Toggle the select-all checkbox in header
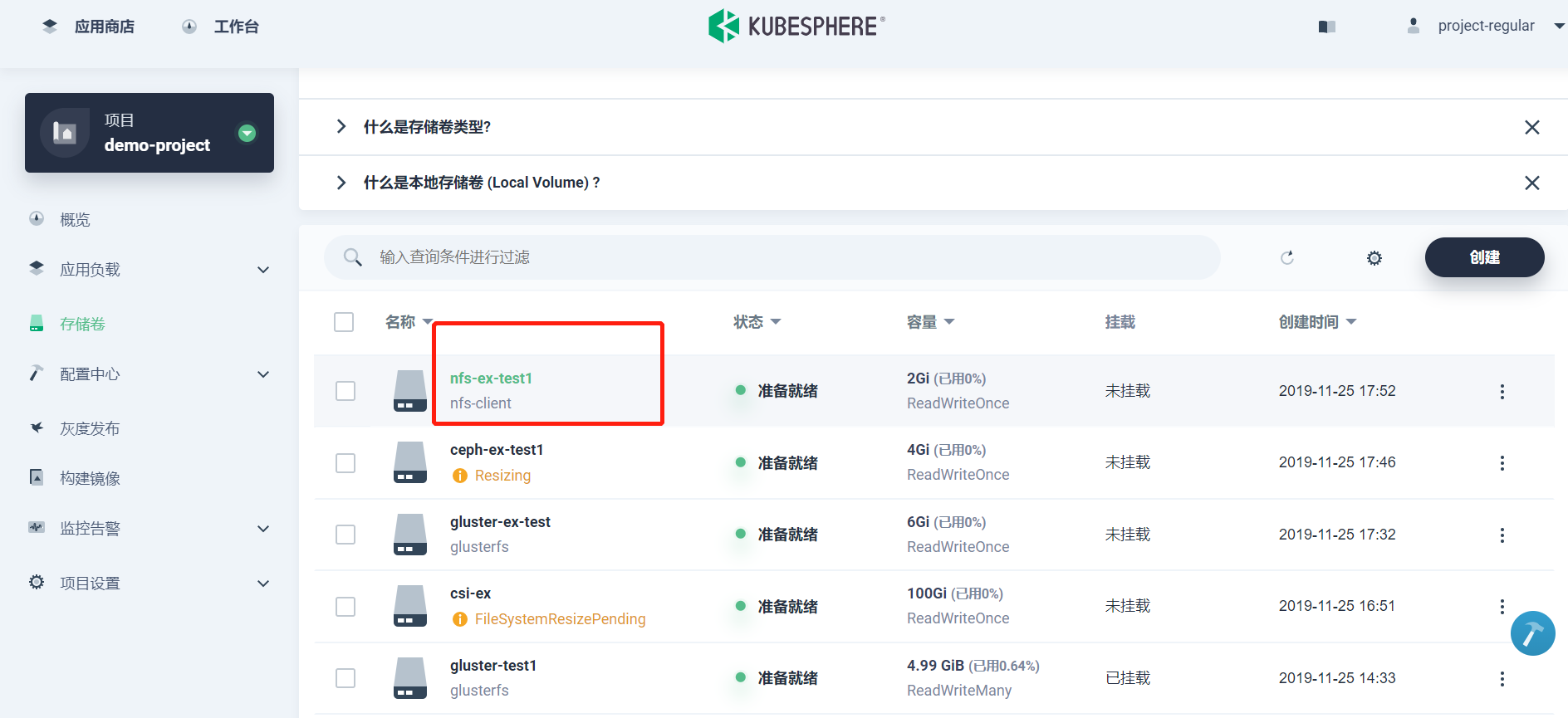 (344, 322)
